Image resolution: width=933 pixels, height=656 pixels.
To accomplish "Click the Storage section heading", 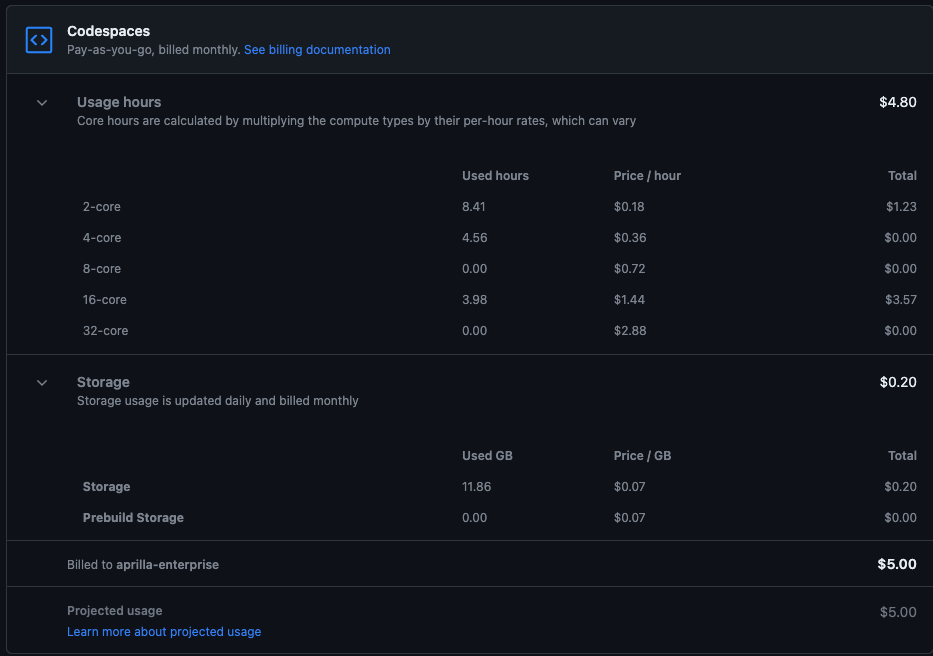I will [103, 382].
